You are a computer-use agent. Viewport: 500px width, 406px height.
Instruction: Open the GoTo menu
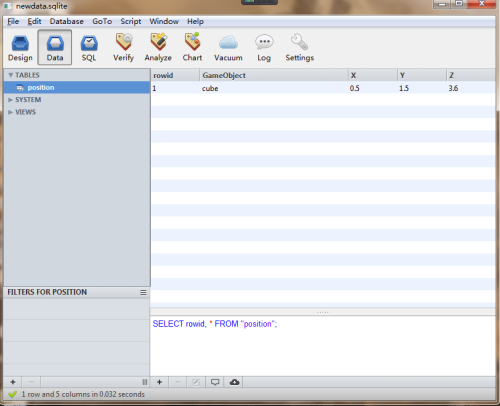tap(102, 21)
